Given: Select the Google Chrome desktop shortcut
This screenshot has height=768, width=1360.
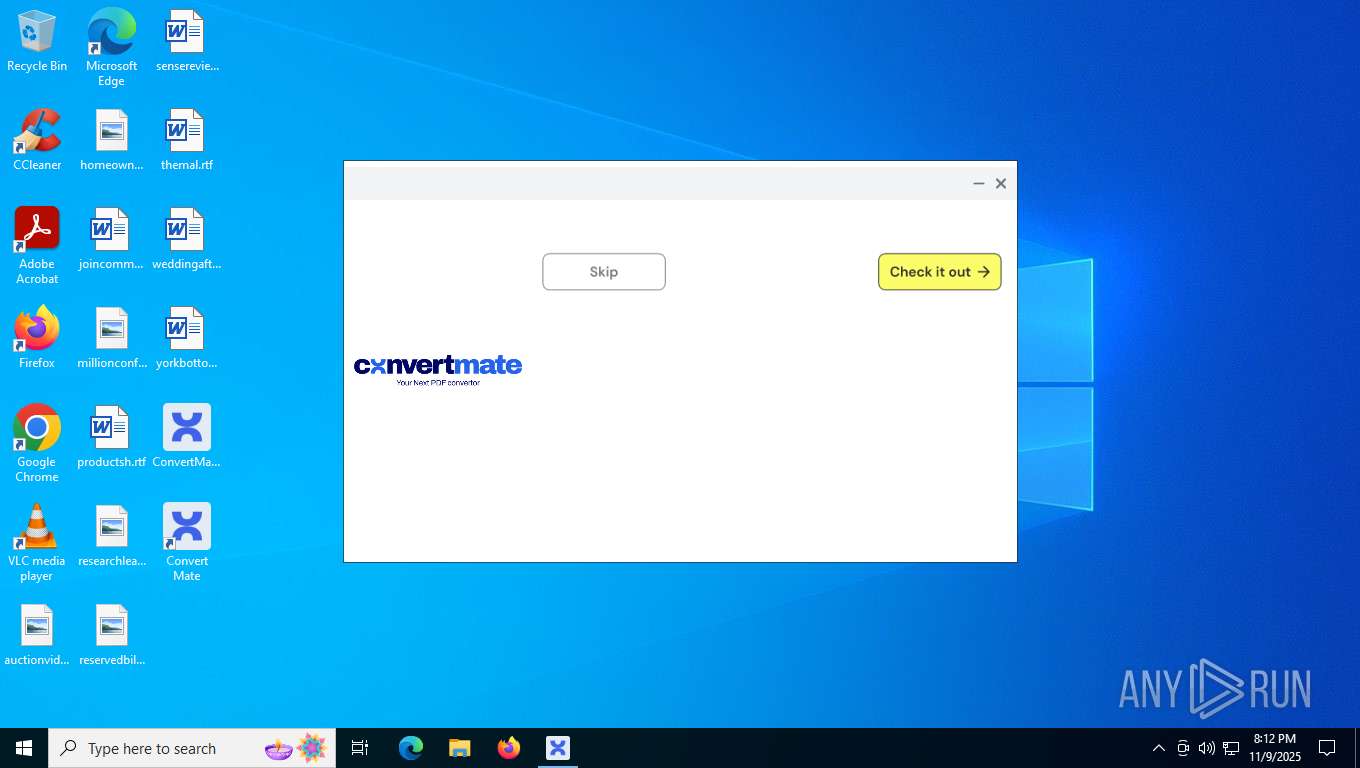Looking at the screenshot, I should point(37,444).
